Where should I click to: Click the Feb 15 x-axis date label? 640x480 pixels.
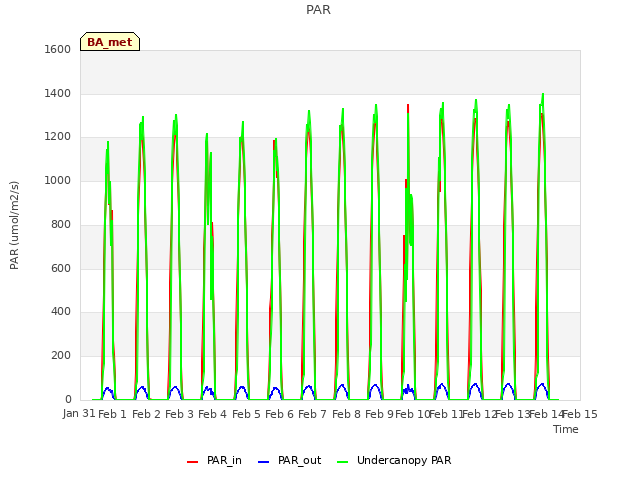click(580, 414)
